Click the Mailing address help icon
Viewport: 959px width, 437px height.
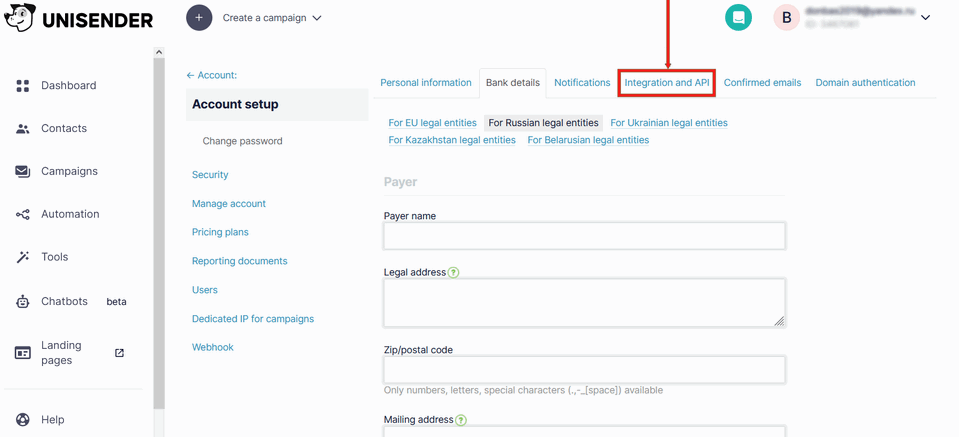461,420
